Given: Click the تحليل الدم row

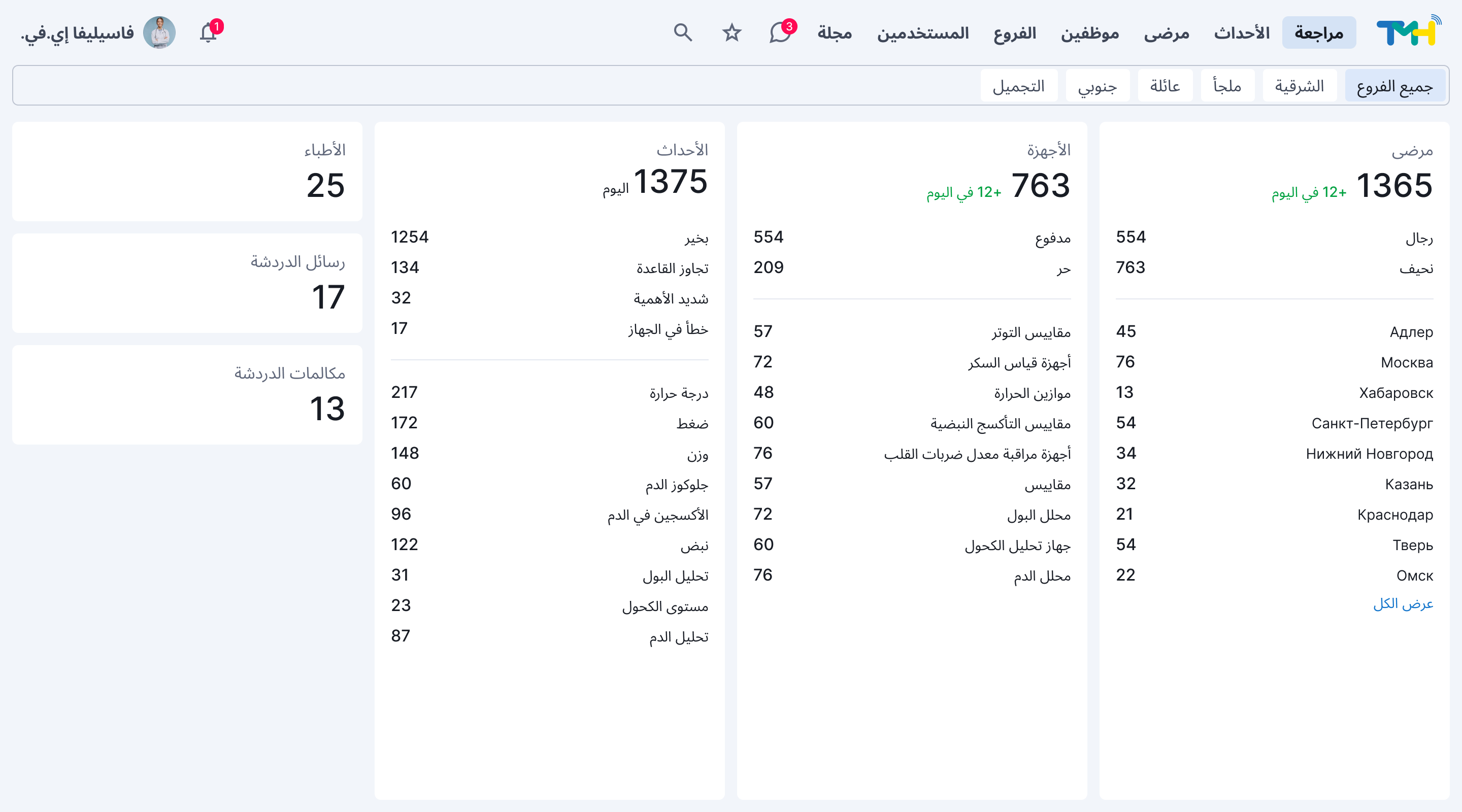Looking at the screenshot, I should tap(549, 636).
